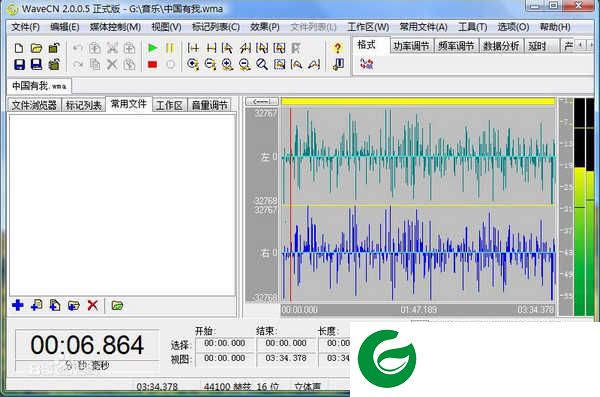This screenshot has width=600, height=397.
Task: Open the 标记列表(C) menu
Action: (x=216, y=27)
